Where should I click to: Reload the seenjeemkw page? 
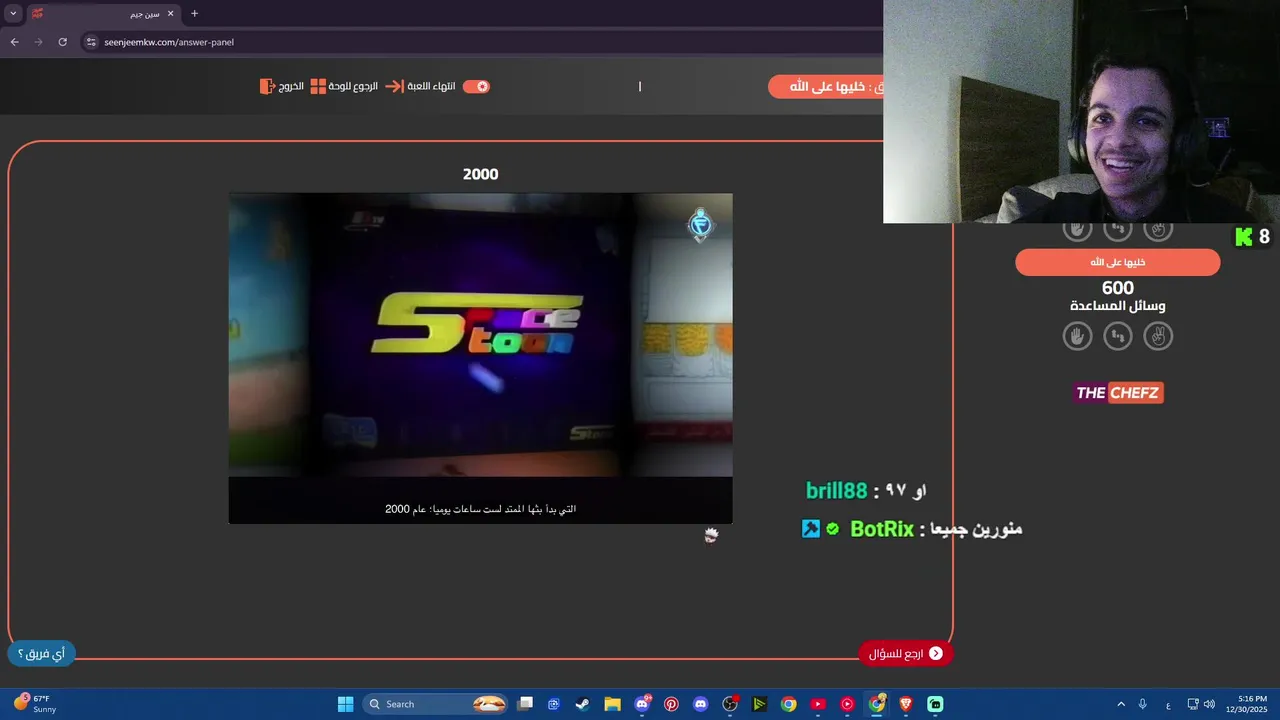63,42
